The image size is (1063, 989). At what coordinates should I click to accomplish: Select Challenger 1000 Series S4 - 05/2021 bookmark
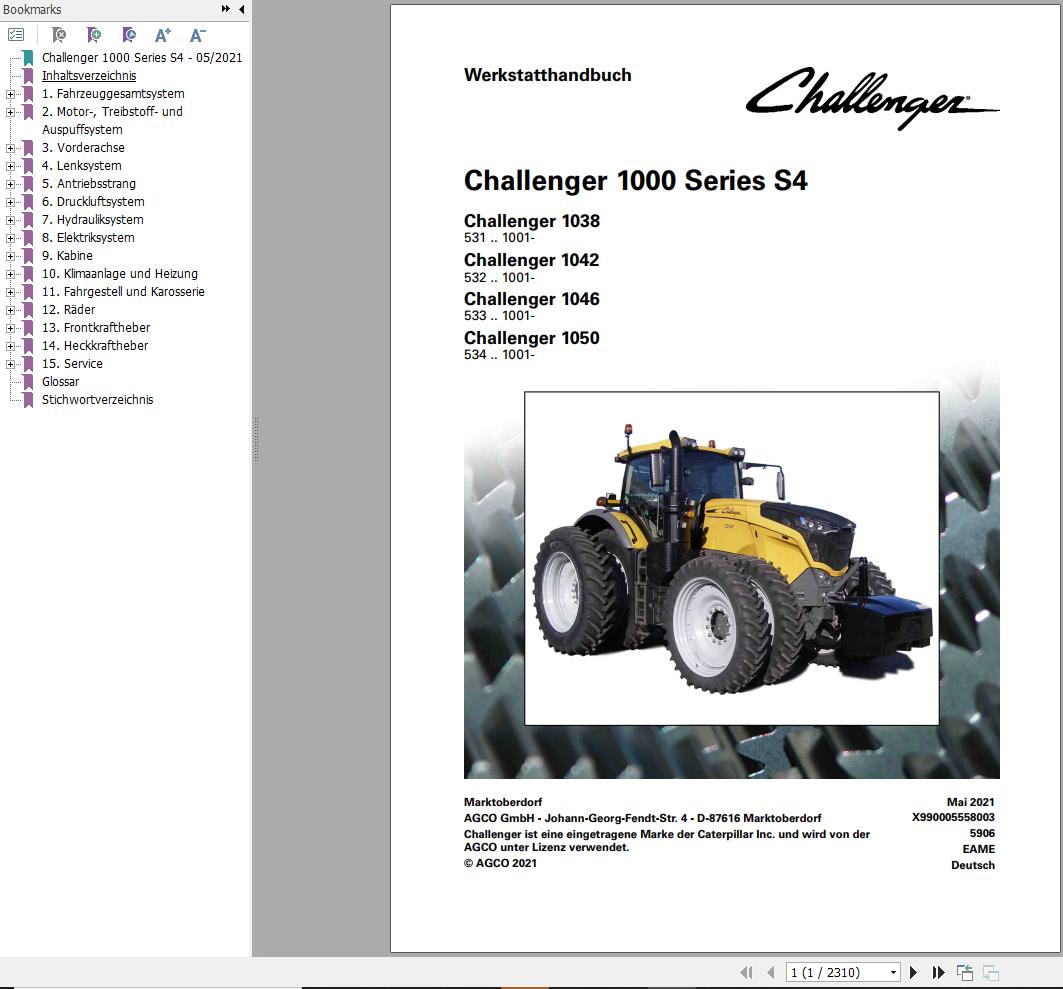pyautogui.click(x=142, y=58)
